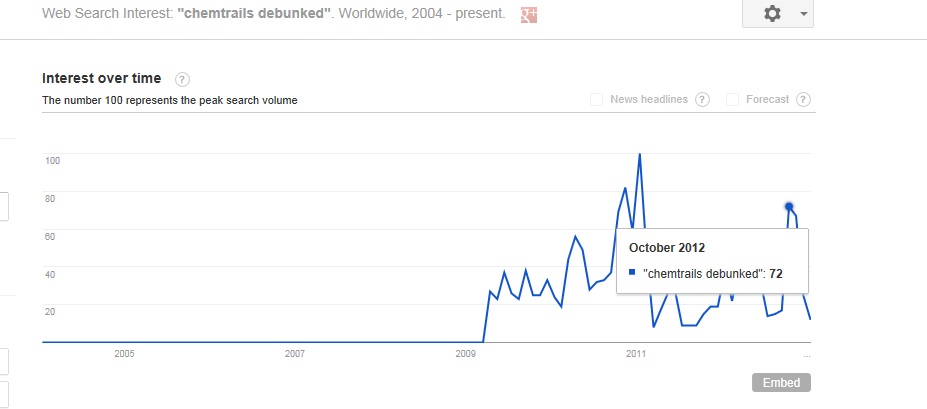Expand the dropdown arrow beside the gear
This screenshot has height=409, width=927.
[x=801, y=14]
